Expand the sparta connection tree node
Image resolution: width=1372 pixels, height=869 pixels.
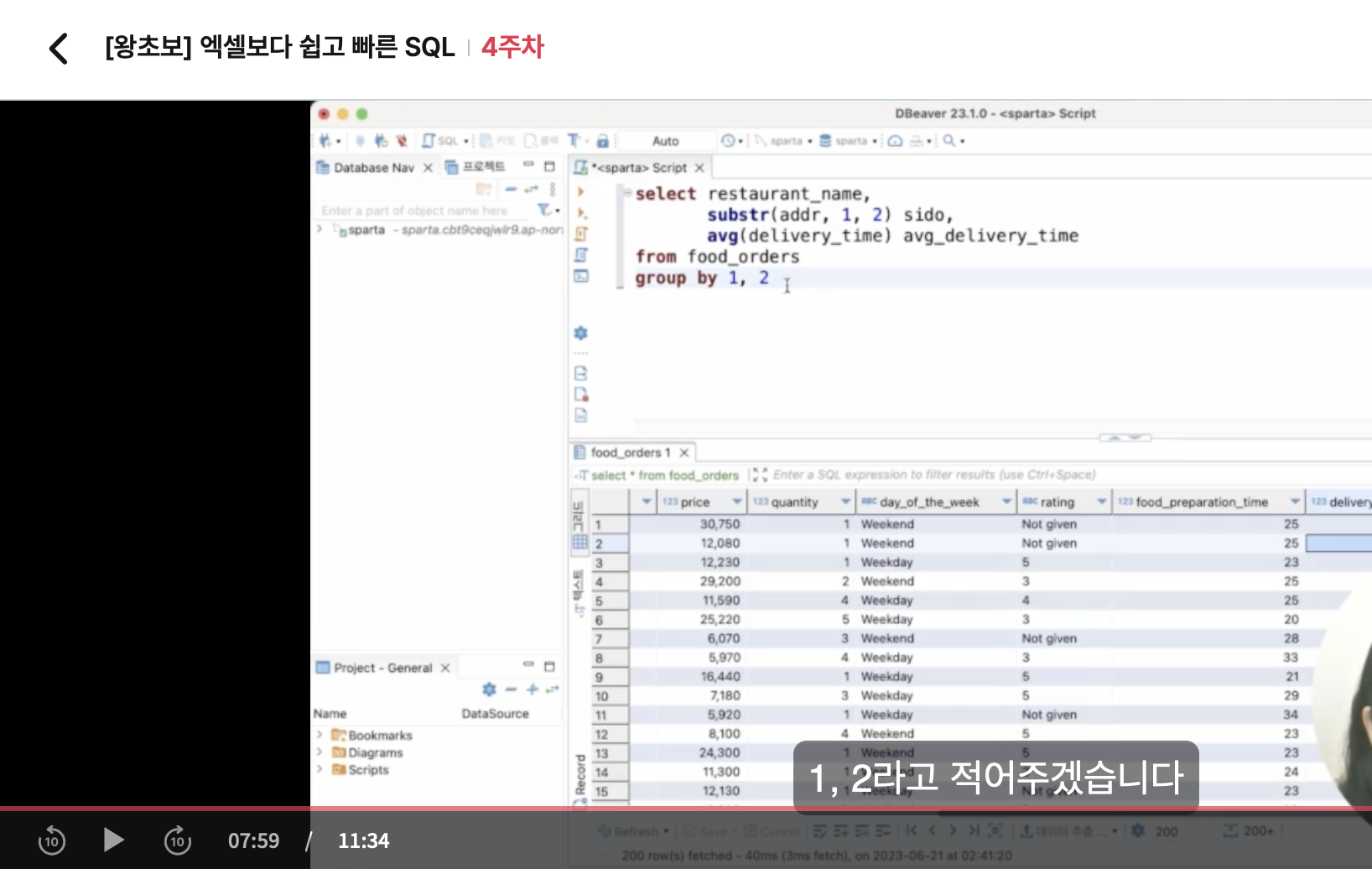pyautogui.click(x=320, y=229)
